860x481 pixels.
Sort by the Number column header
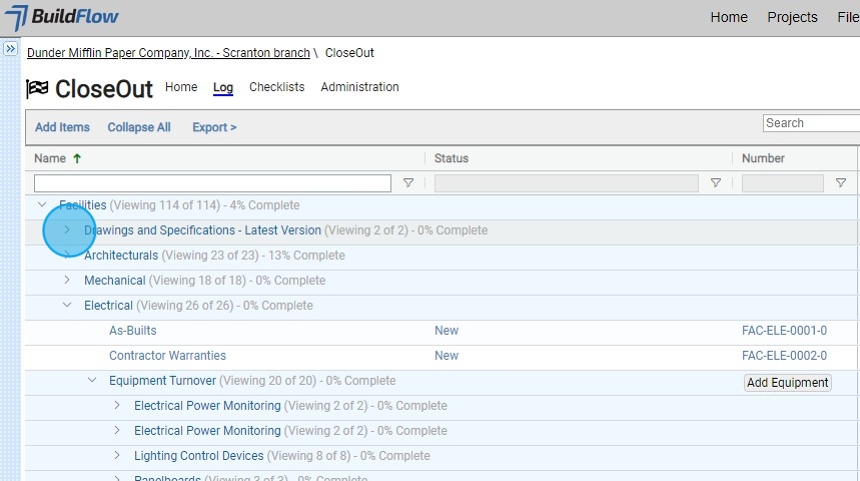[763, 159]
